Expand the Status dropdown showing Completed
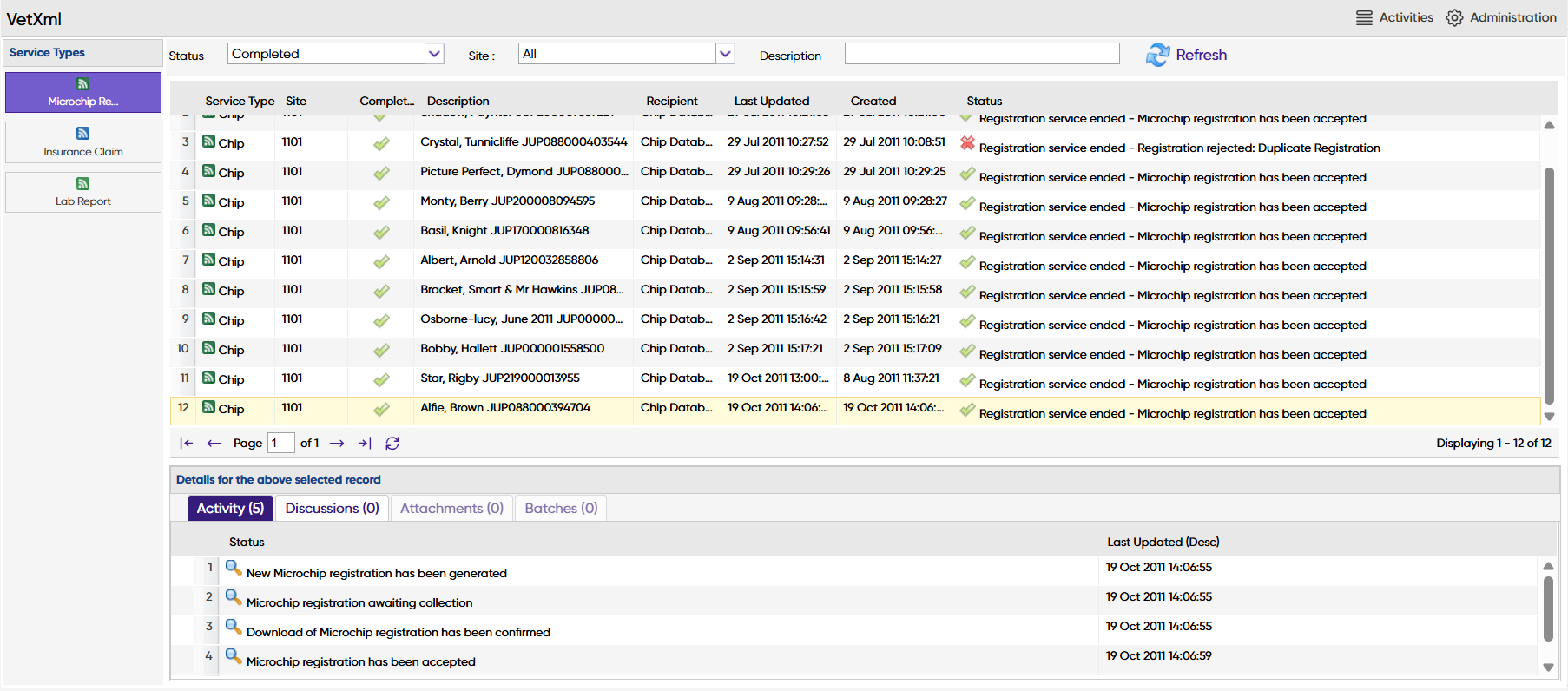Screen dimensions: 1568x691 [435, 54]
